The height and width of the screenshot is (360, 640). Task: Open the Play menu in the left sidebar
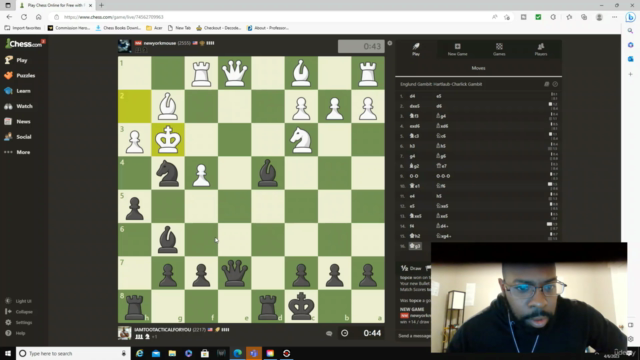point(16,60)
